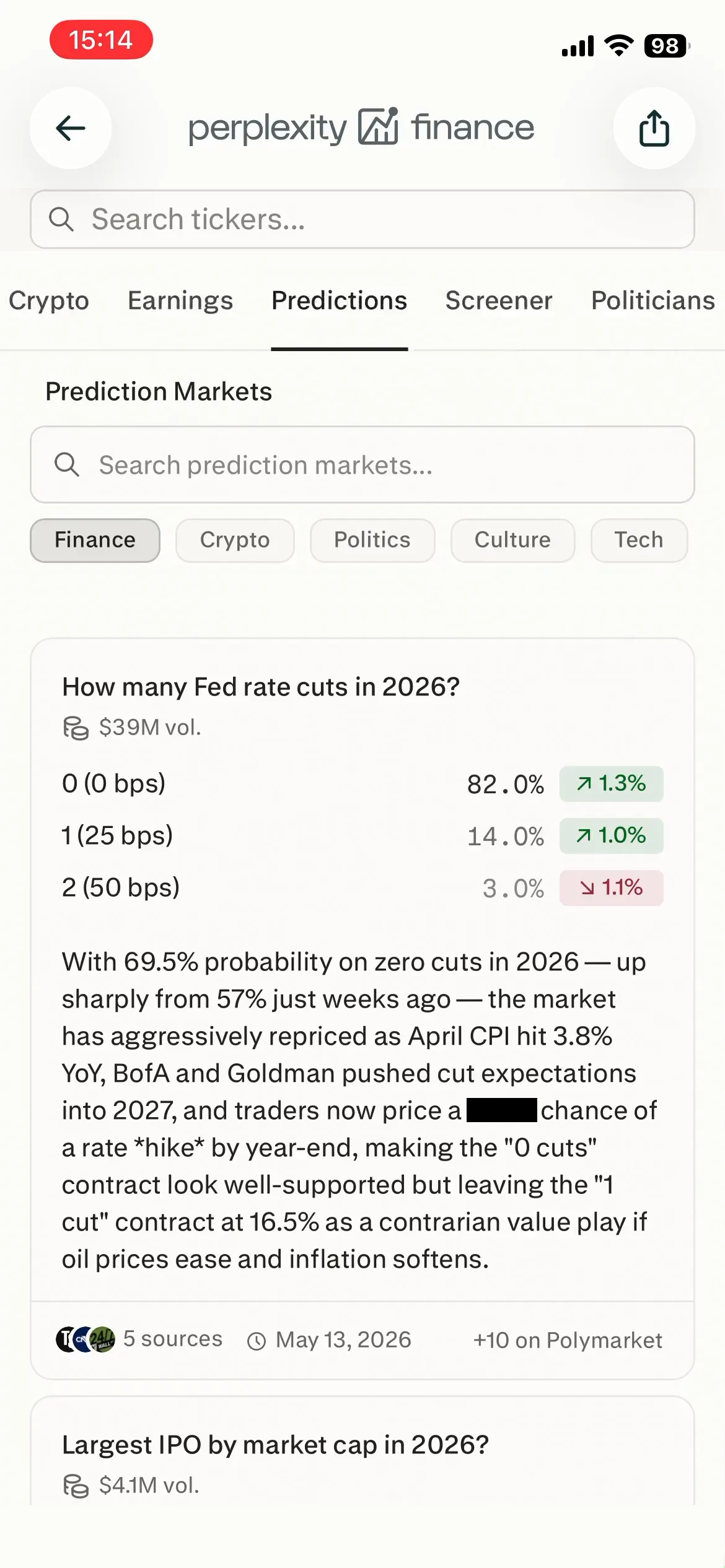This screenshot has height=1568, width=725.
Task: Select the Politics category chip
Action: click(372, 540)
